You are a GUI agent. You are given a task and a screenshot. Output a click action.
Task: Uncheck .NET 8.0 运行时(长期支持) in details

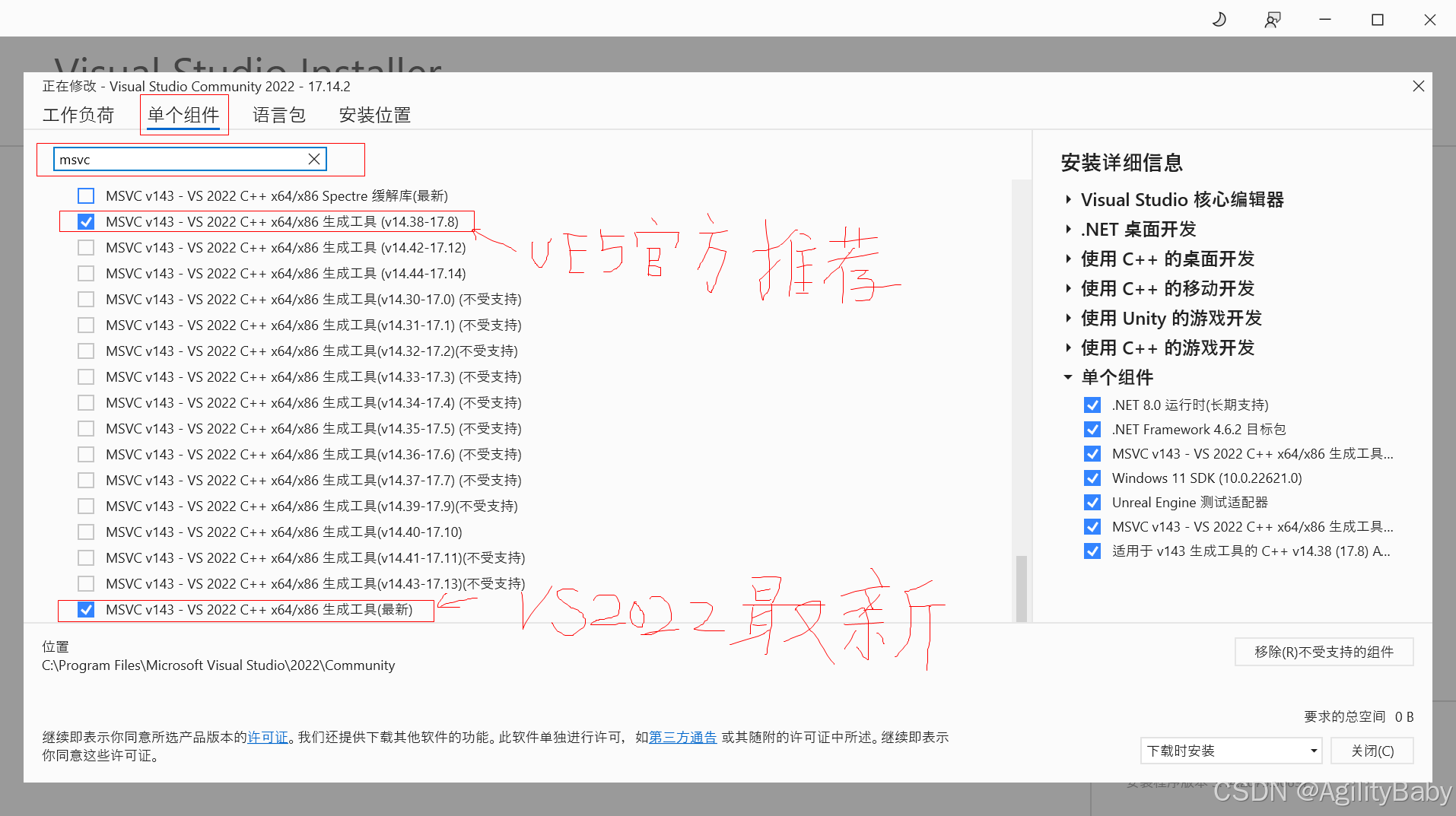(x=1092, y=405)
